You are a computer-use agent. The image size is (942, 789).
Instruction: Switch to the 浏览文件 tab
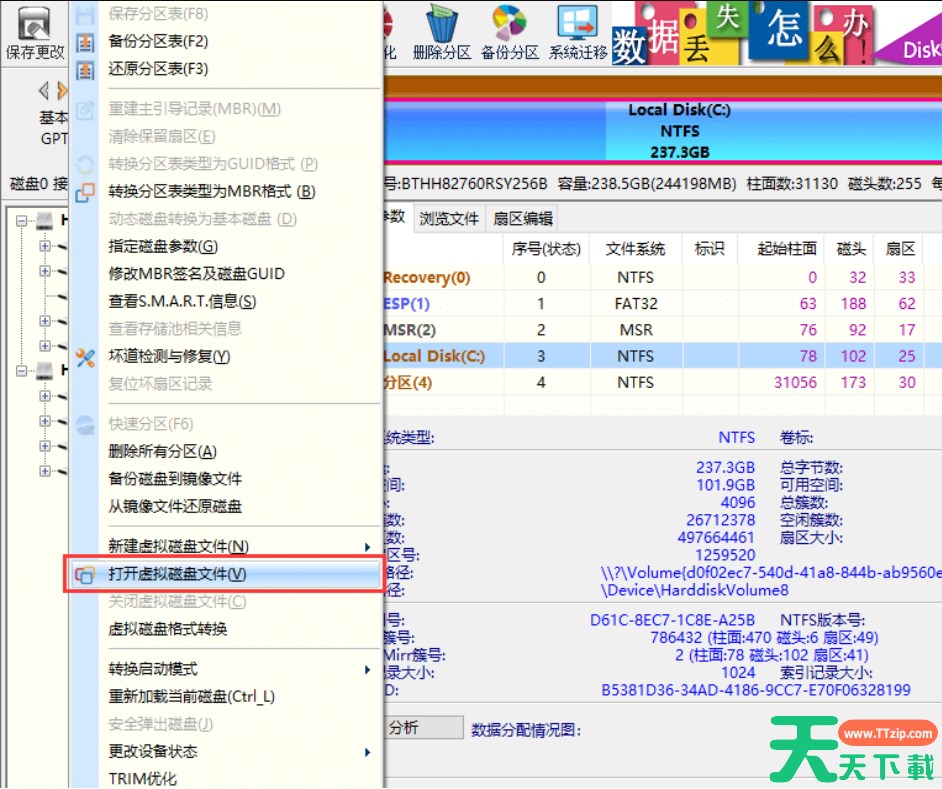449,219
